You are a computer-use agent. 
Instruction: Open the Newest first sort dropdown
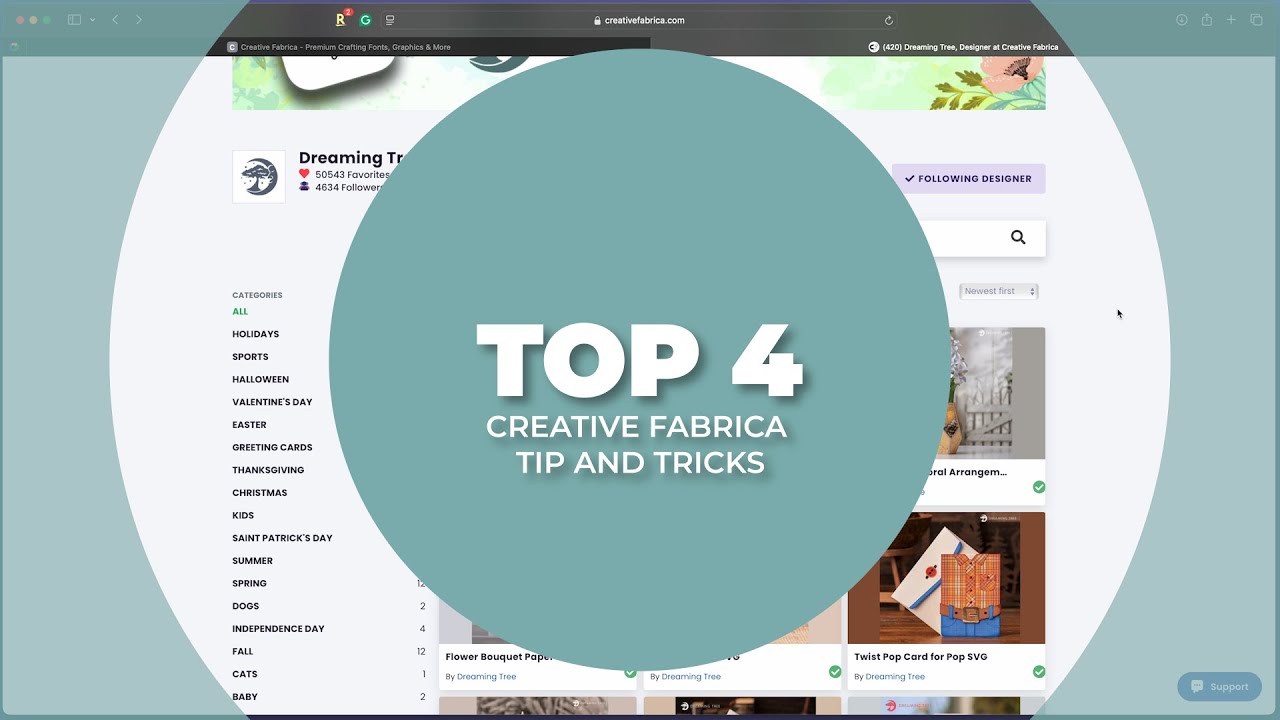(999, 291)
